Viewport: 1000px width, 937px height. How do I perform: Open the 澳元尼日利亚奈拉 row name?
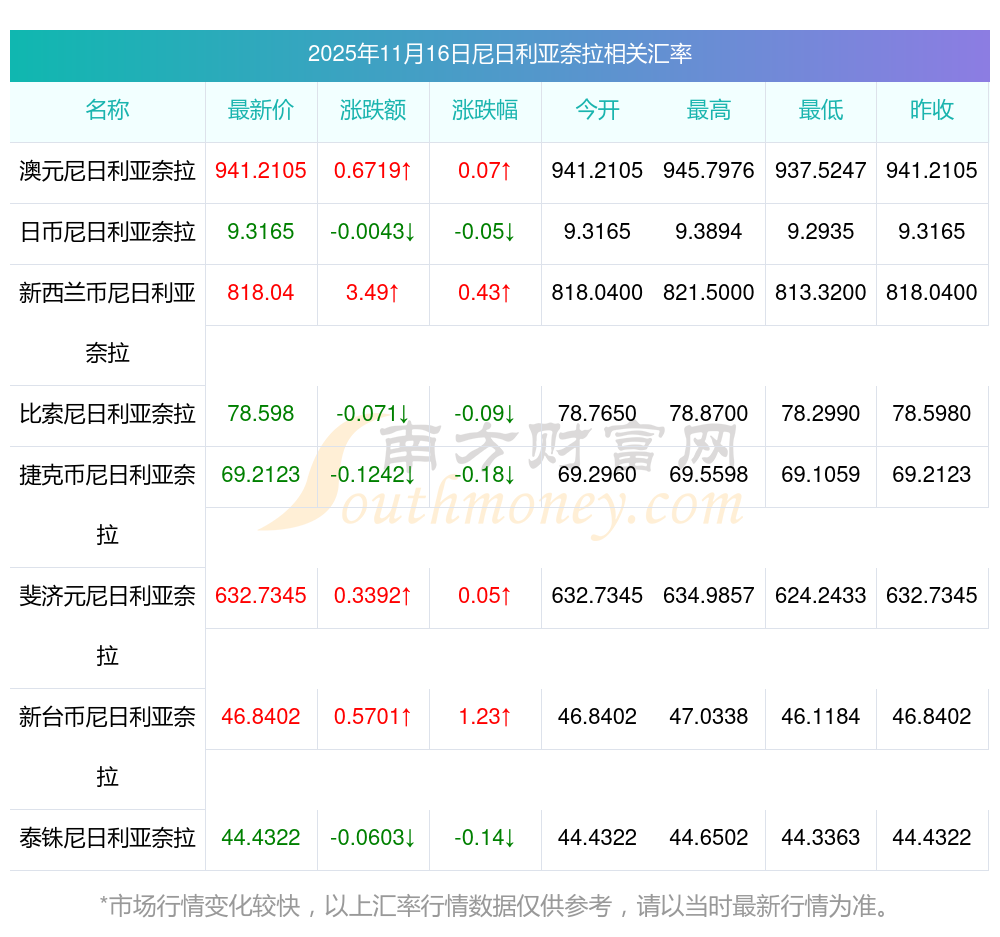pos(107,171)
